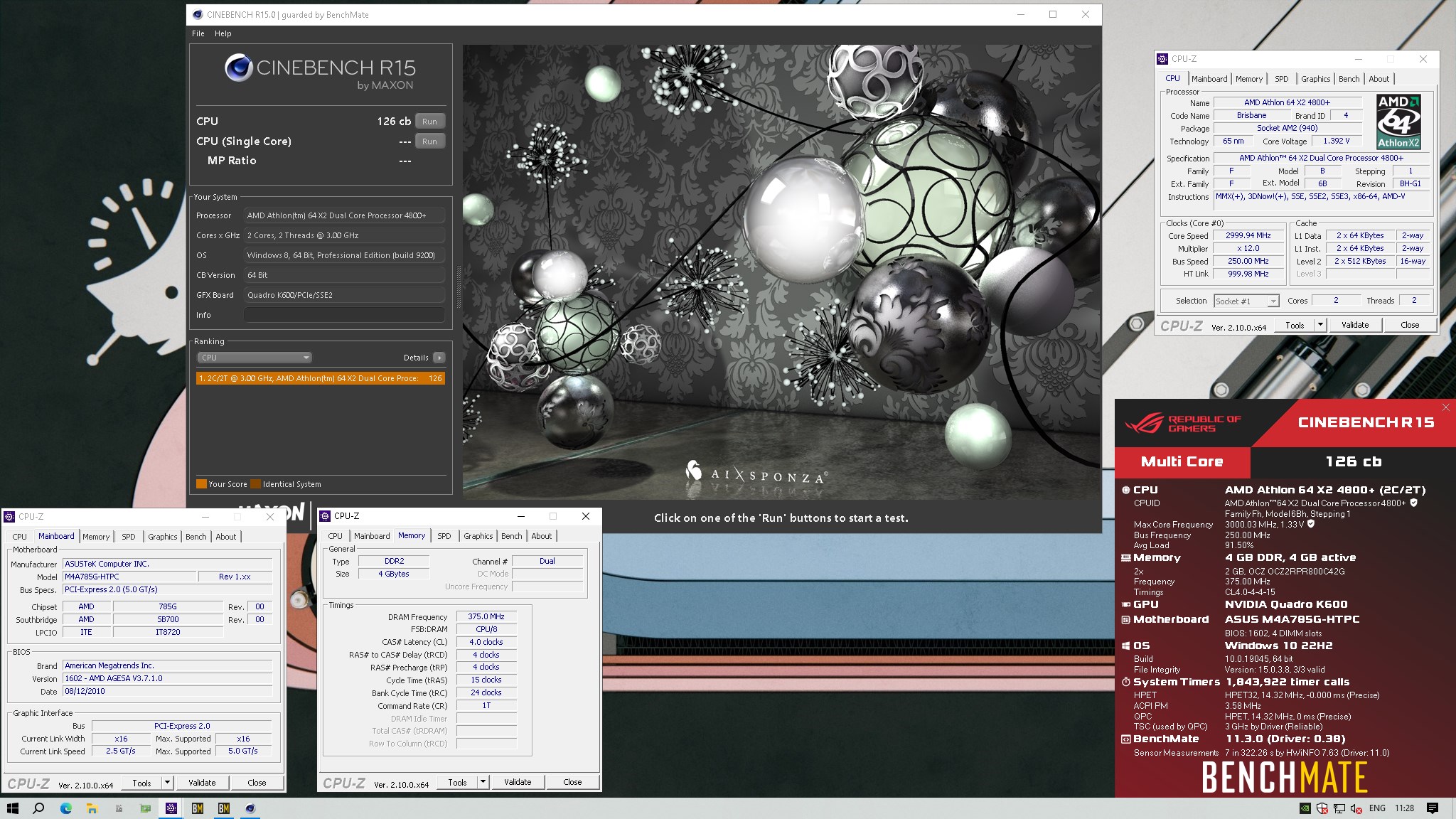Click the CPU-Z taskbar icon

click(x=171, y=808)
